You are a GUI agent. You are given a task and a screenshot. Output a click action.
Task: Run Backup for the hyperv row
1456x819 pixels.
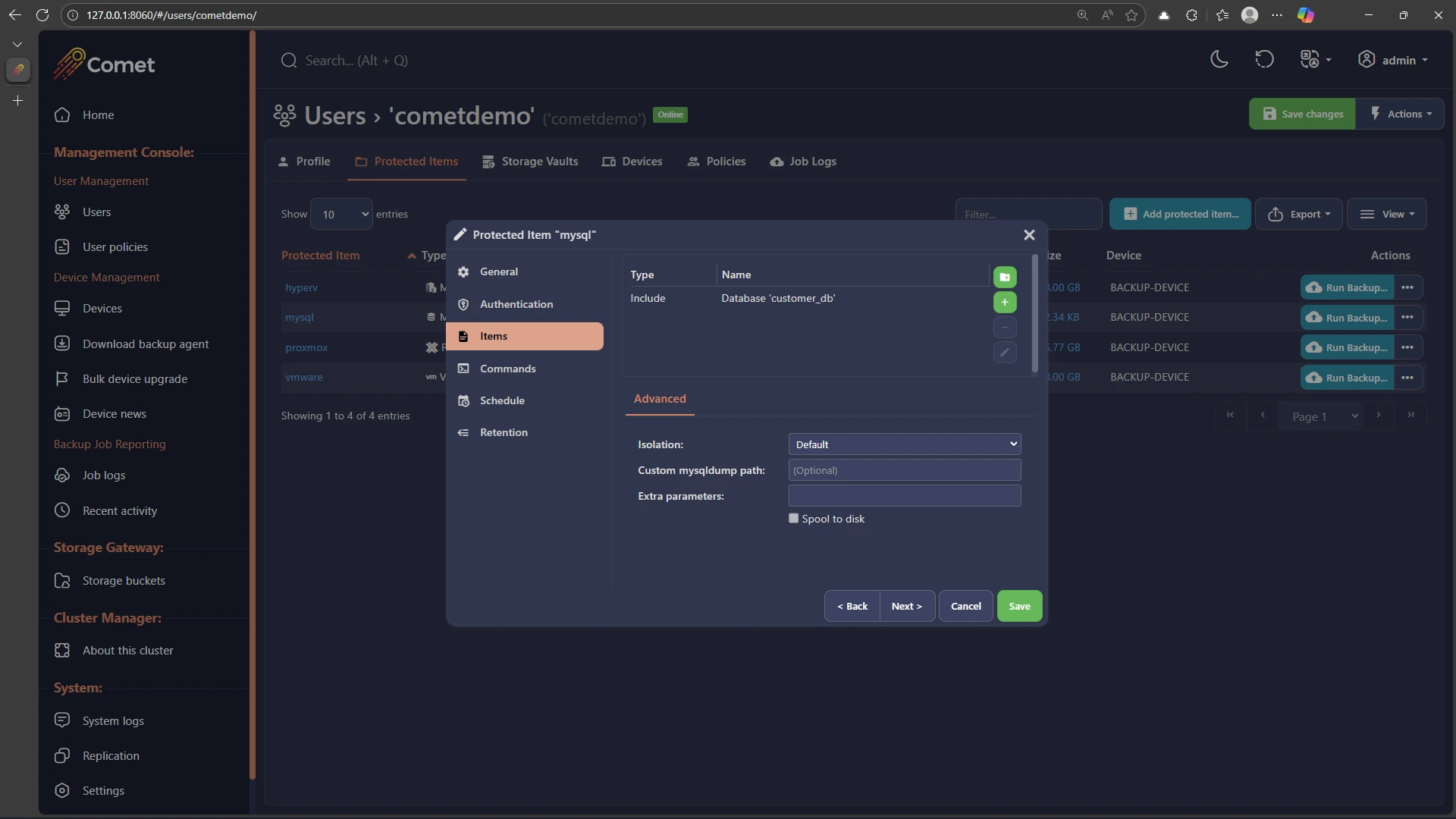[x=1348, y=287]
